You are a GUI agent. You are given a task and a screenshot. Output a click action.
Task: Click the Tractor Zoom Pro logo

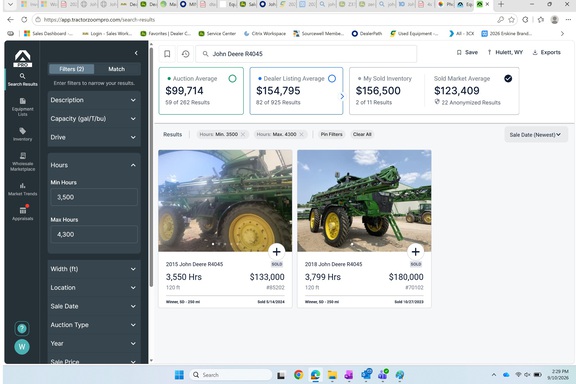[x=22, y=58]
